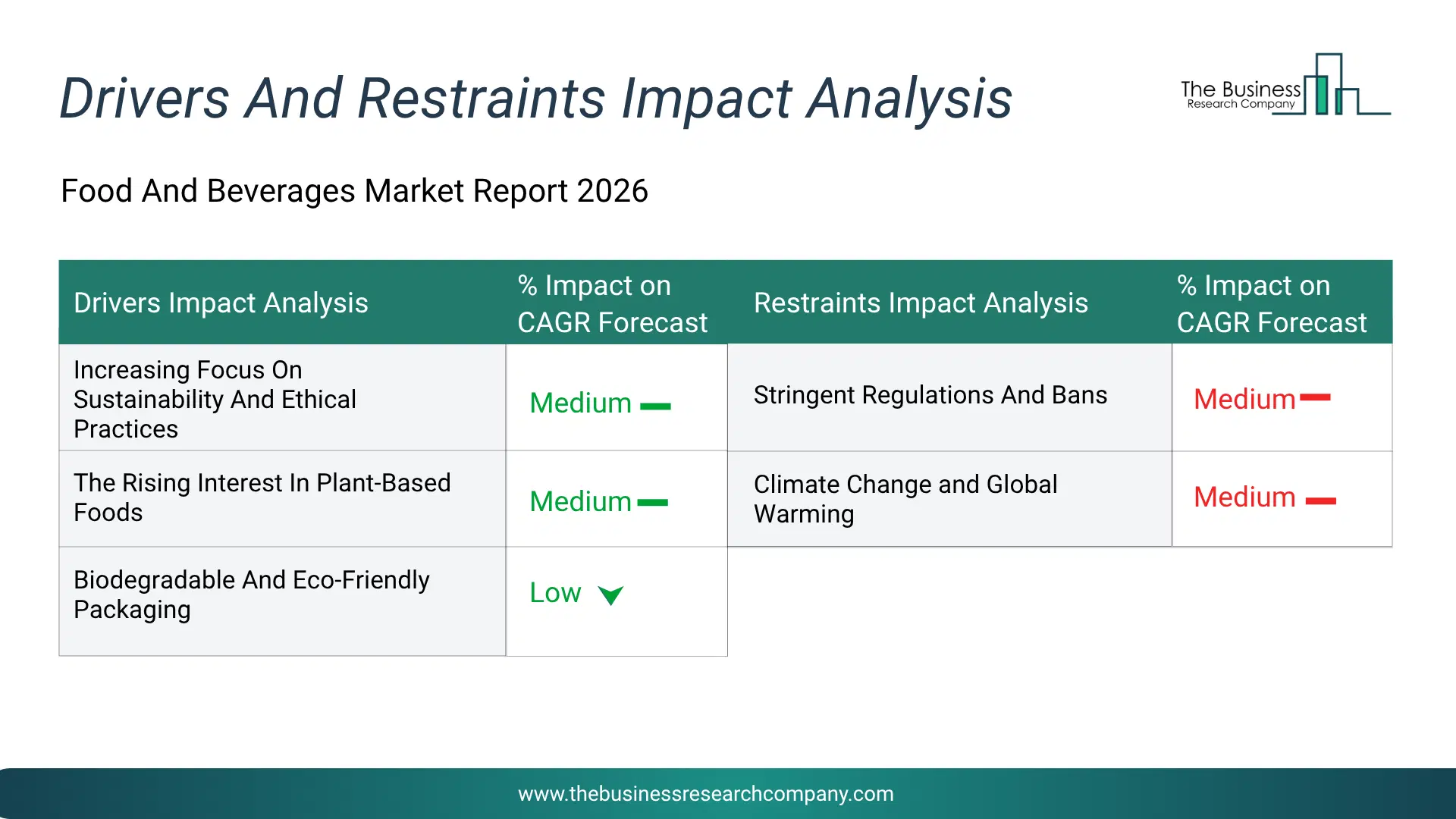1456x819 pixels.
Task: Click green dash icon for Sustainability row
Action: point(655,406)
